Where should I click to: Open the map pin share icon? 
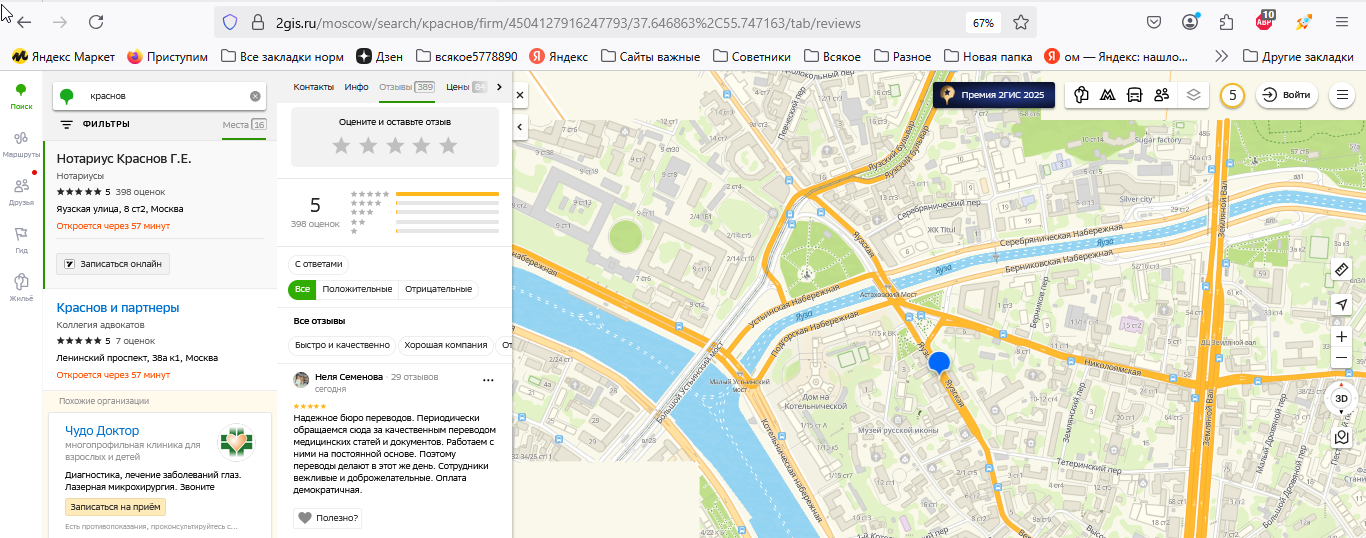tap(1342, 437)
